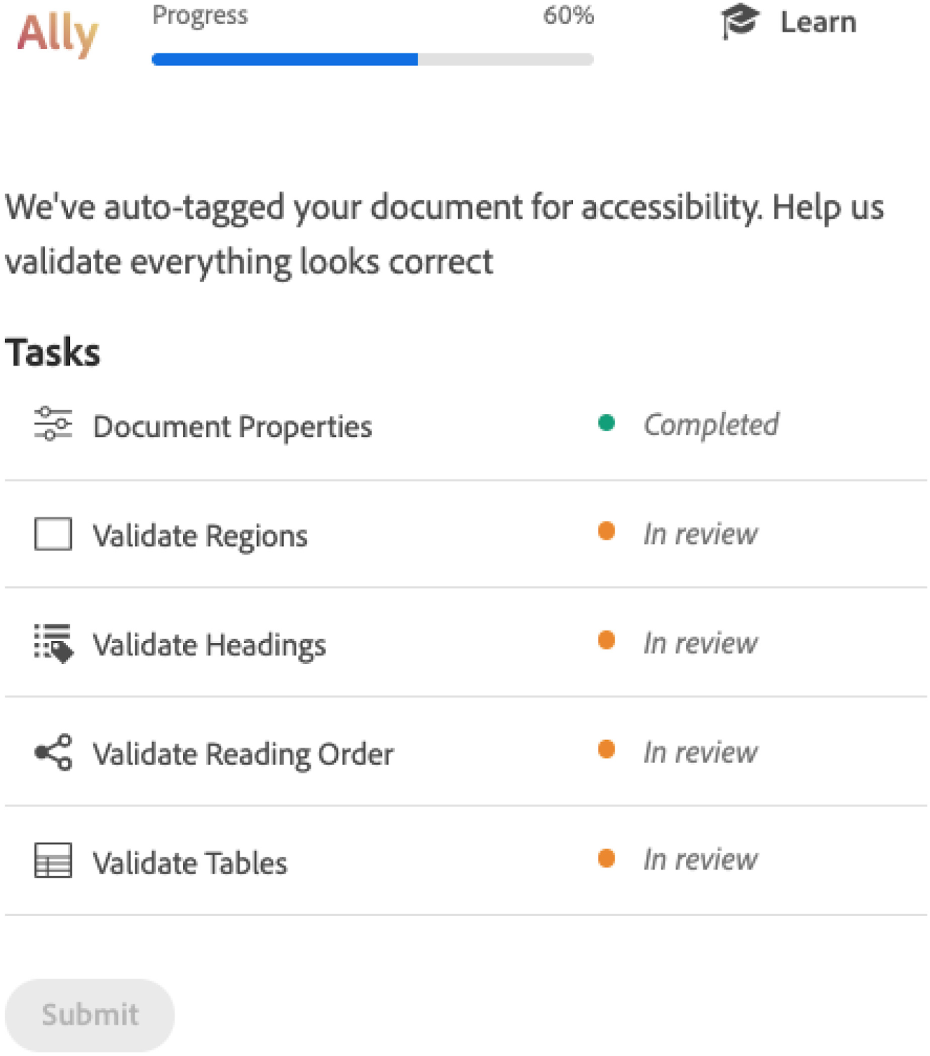Click the orange dot beside Validate Tables
Image resolution: width=930 pixels, height=1056 pixels.
(x=607, y=857)
